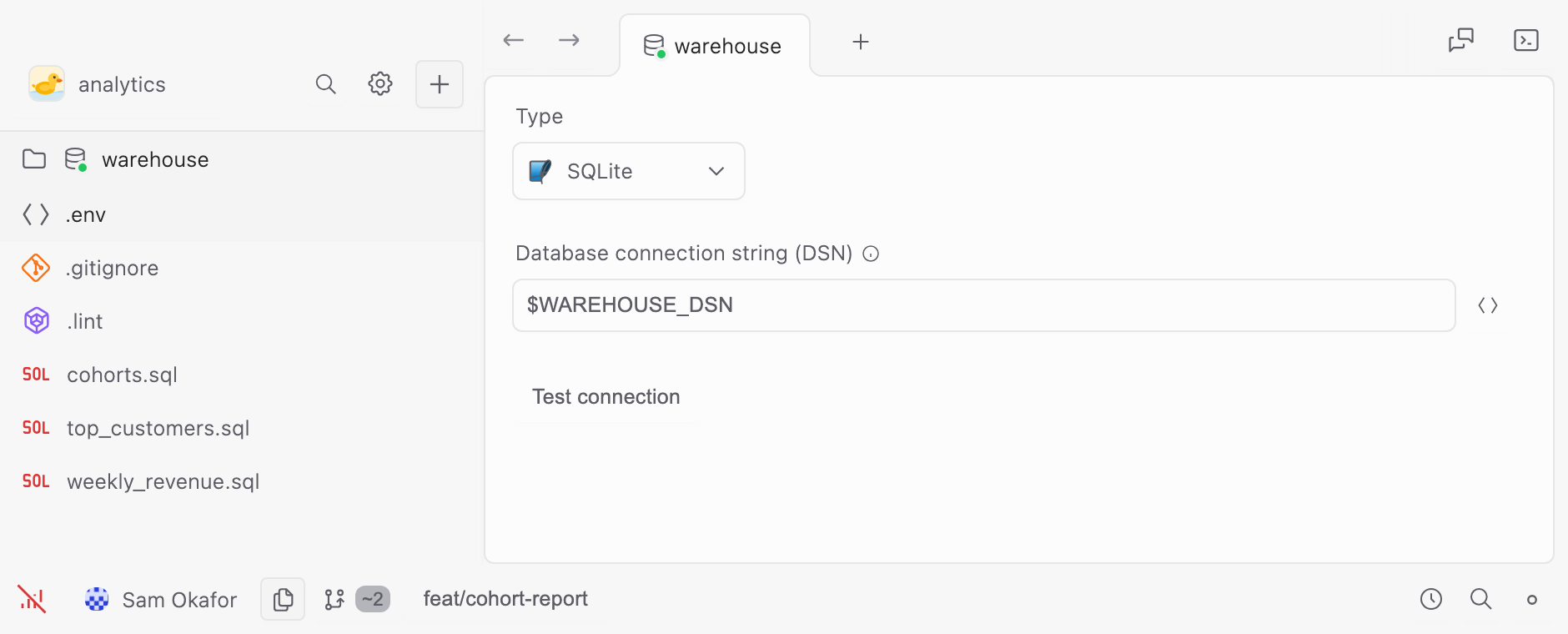Image resolution: width=1568 pixels, height=634 pixels.
Task: Click the disconnected network status icon
Action: [x=32, y=599]
